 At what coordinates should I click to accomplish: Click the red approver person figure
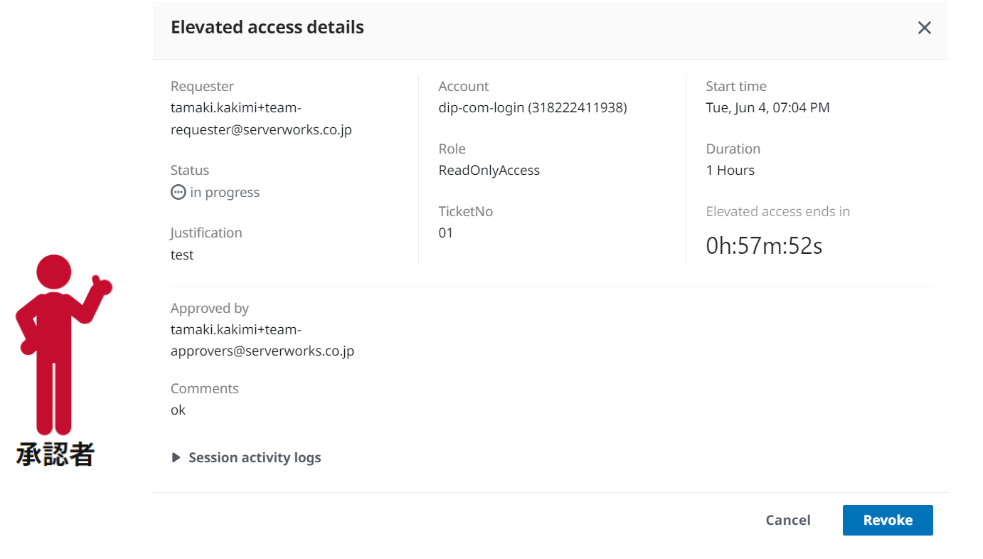click(63, 344)
